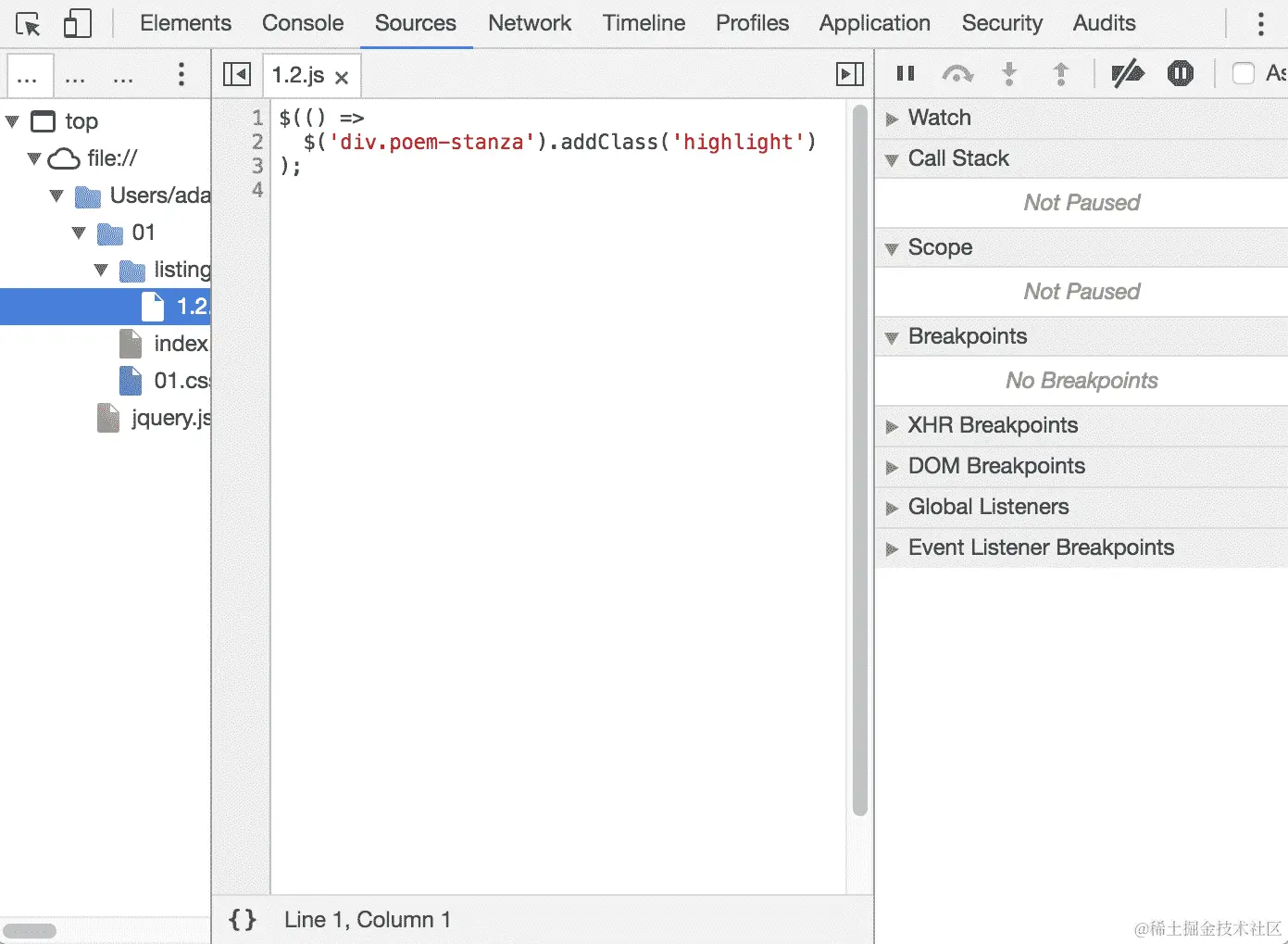Tick the Async checkbox

pos(1244,73)
